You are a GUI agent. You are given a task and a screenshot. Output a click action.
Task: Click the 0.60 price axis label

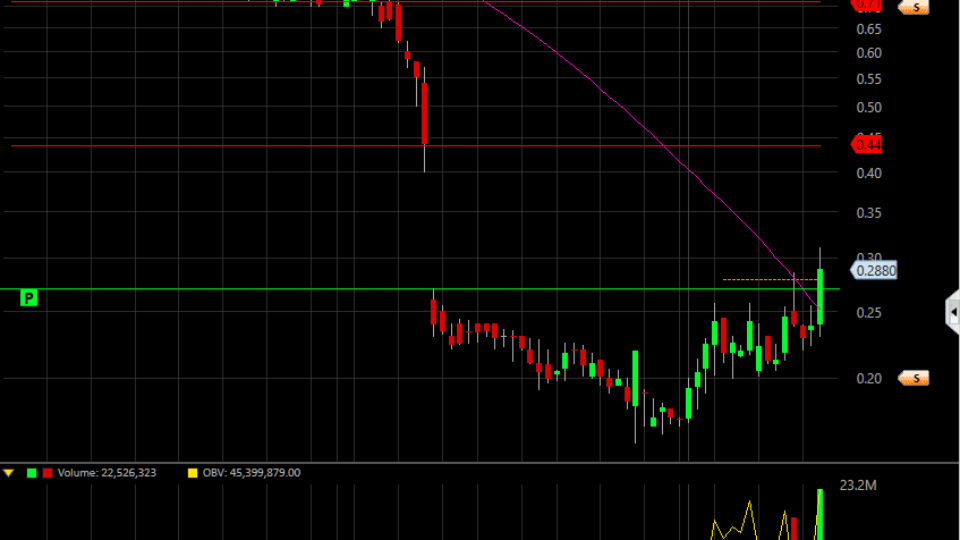click(869, 53)
